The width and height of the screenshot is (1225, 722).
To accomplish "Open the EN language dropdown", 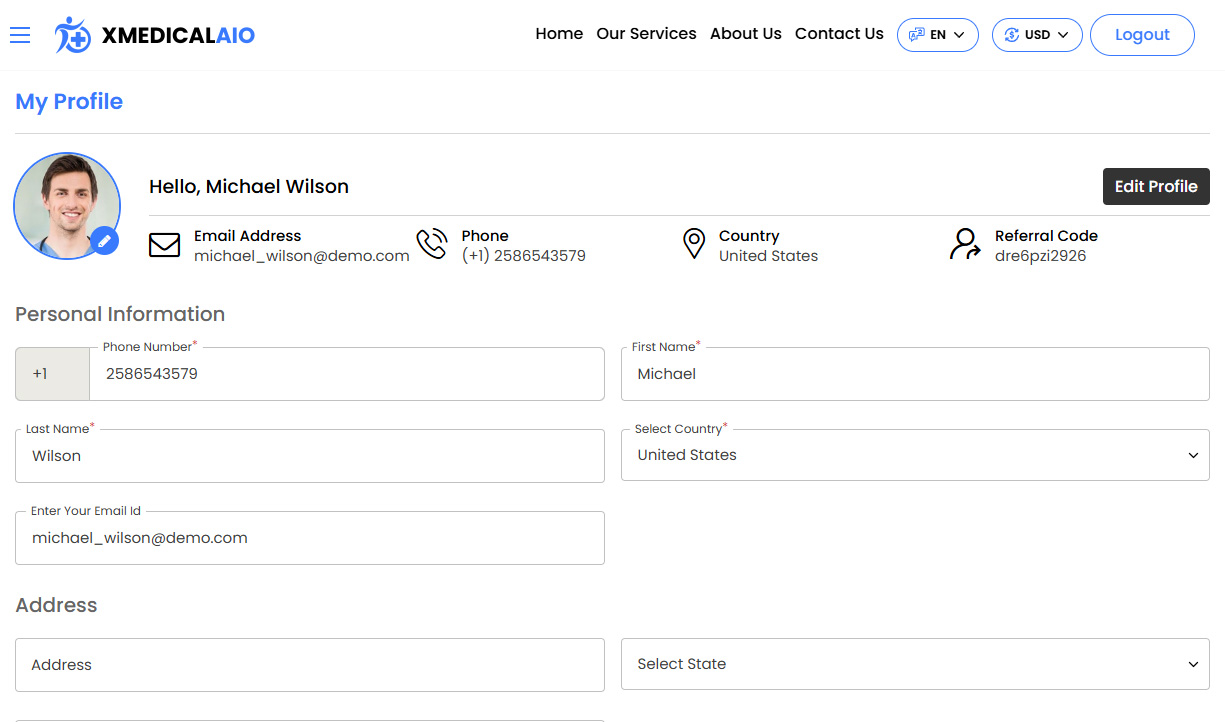I will point(938,34).
